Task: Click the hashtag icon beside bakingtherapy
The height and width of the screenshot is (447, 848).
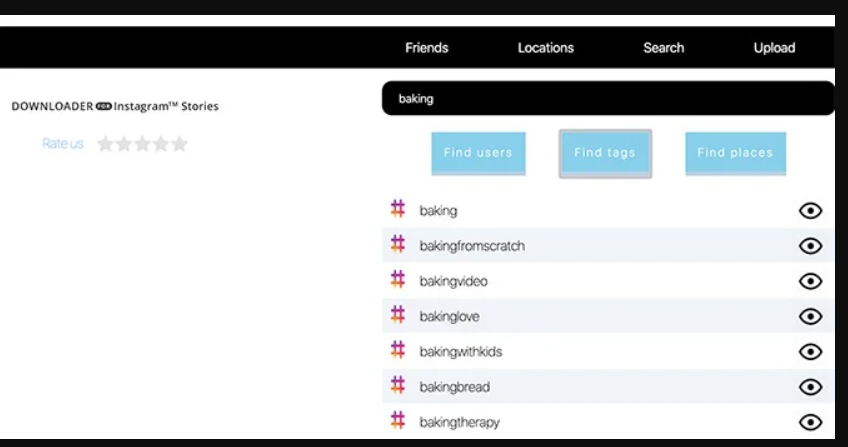Action: [398, 421]
